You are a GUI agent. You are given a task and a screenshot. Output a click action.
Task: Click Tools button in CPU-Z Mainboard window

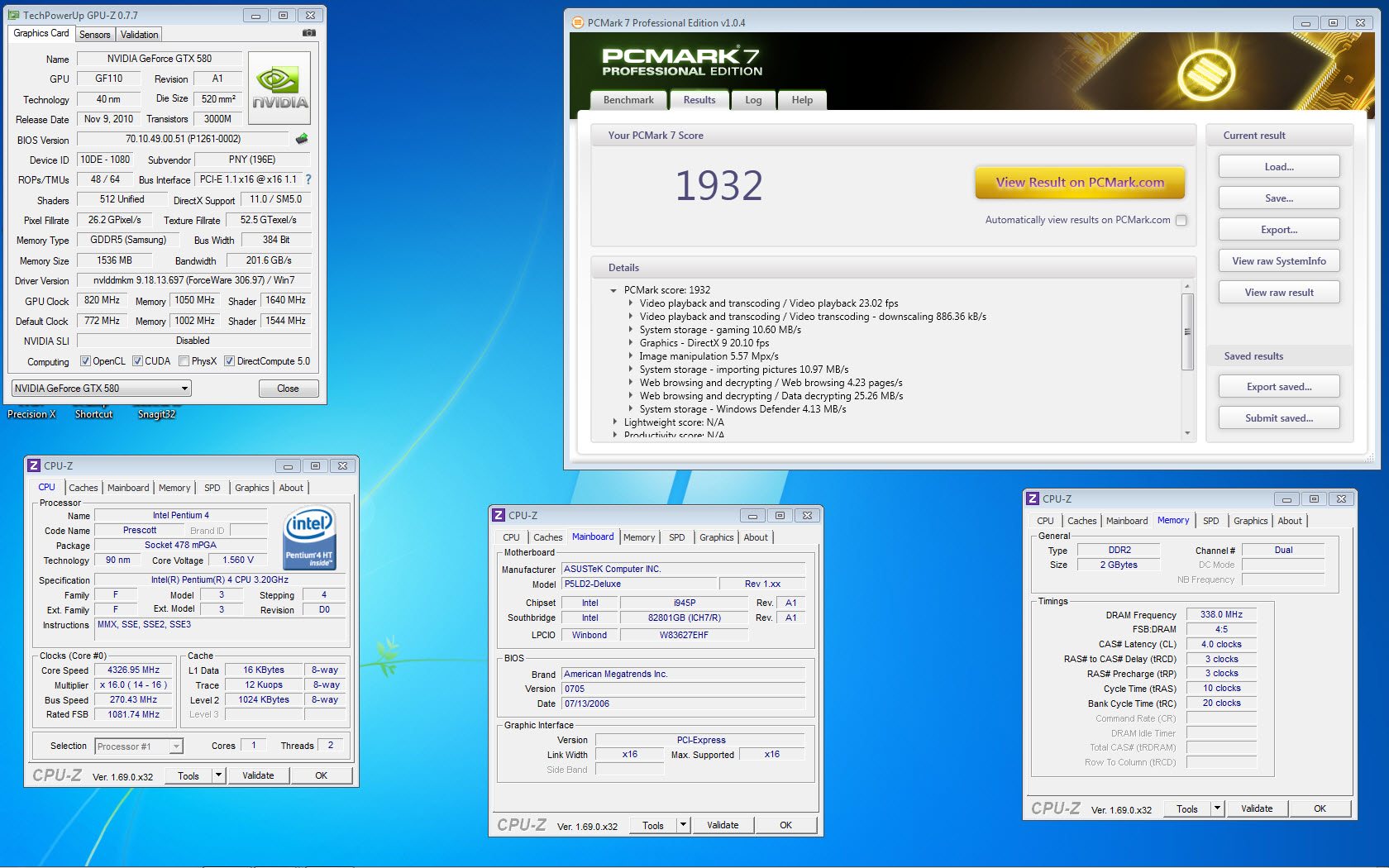653,825
